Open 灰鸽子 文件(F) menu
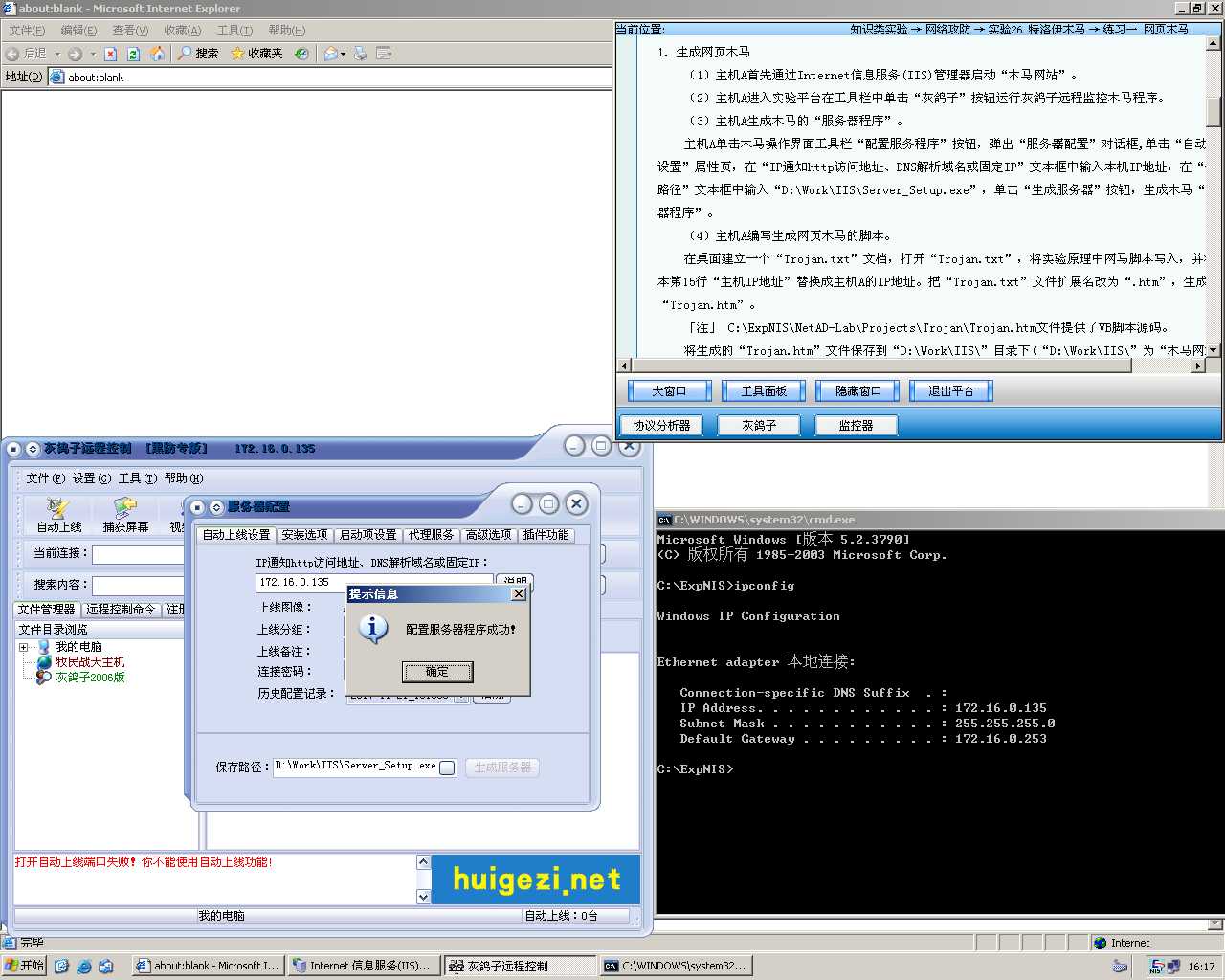Image resolution: width=1225 pixels, height=980 pixels. coord(46,479)
